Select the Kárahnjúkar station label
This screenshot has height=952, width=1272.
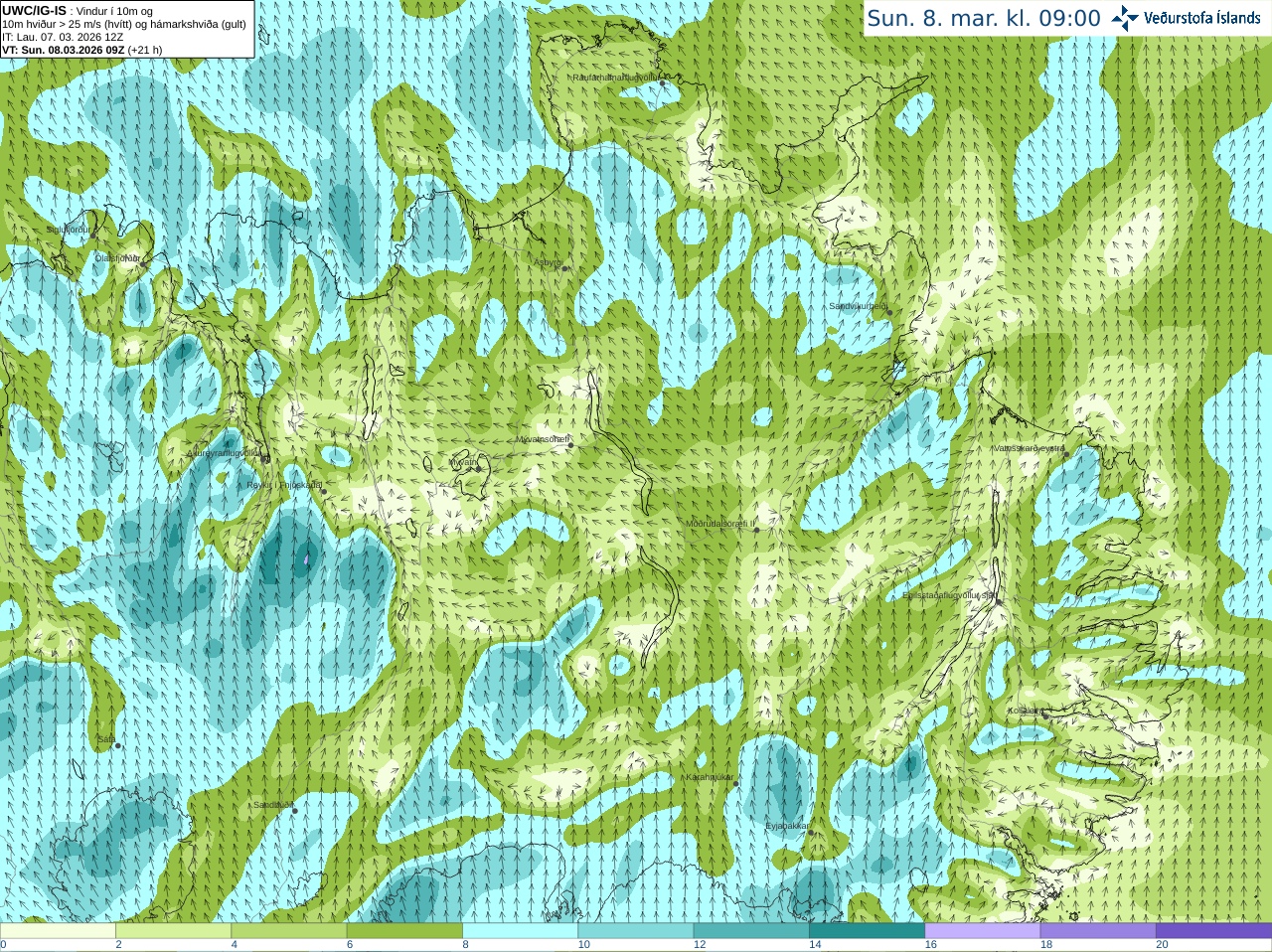pyautogui.click(x=710, y=777)
